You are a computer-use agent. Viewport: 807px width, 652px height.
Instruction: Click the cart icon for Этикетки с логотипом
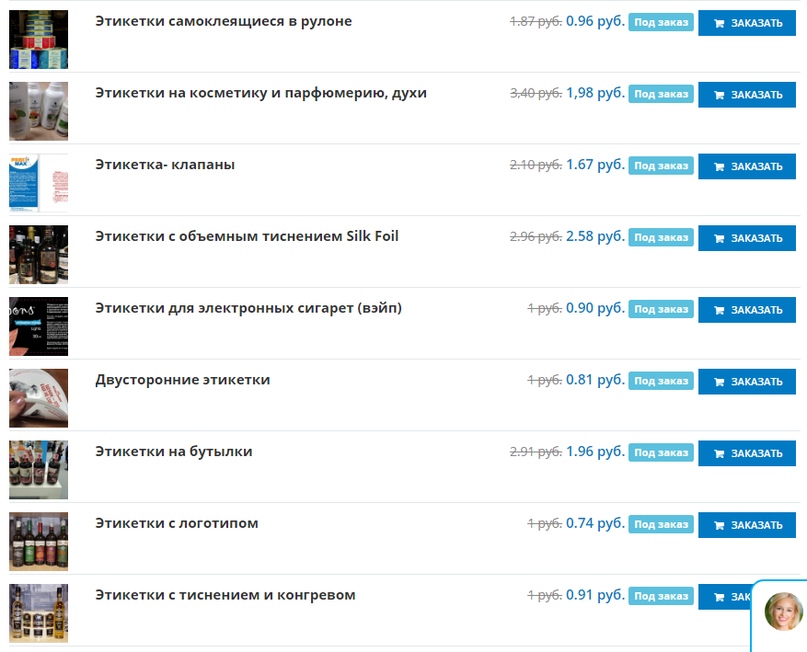click(719, 525)
